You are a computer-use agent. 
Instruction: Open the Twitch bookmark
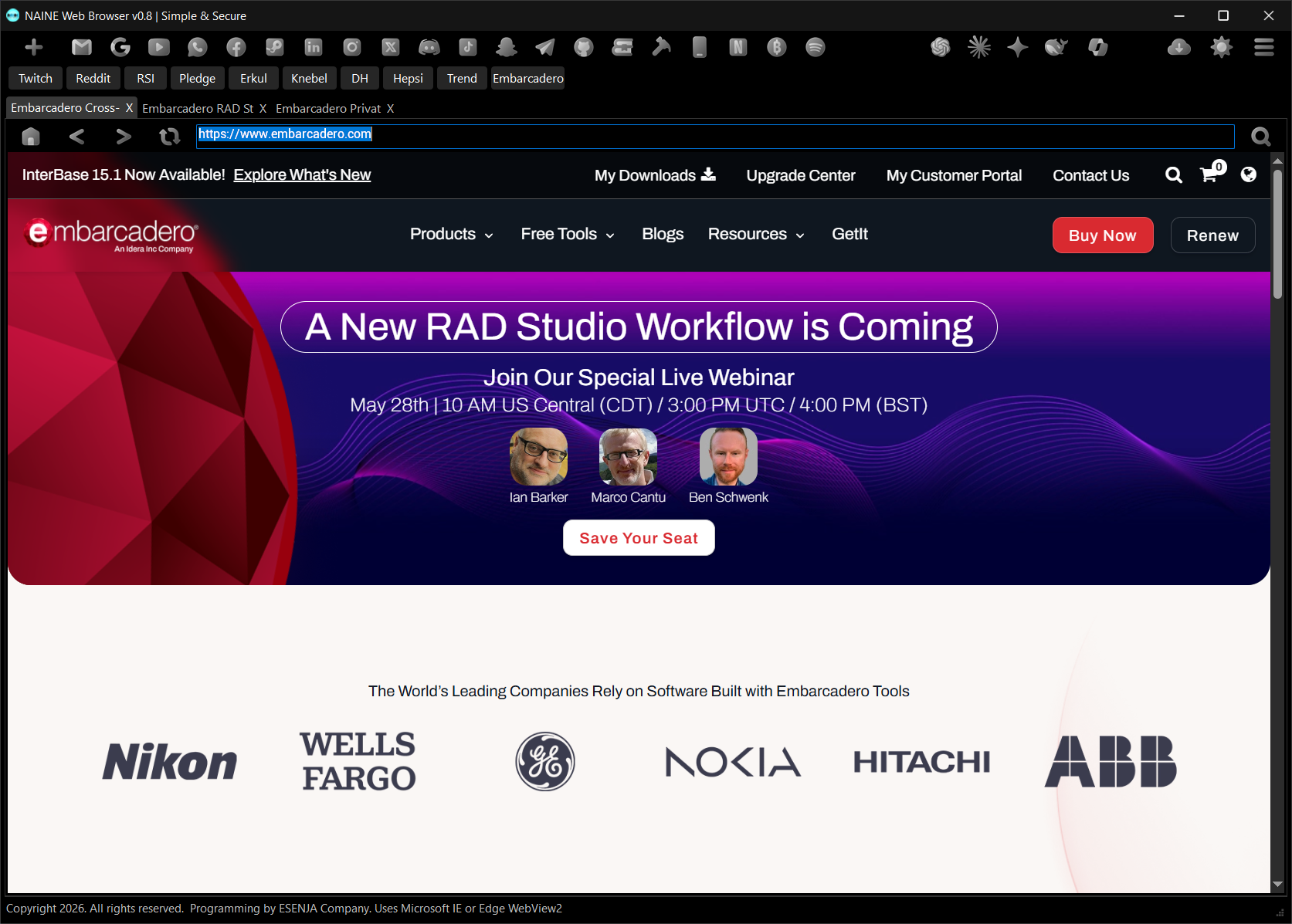point(36,78)
